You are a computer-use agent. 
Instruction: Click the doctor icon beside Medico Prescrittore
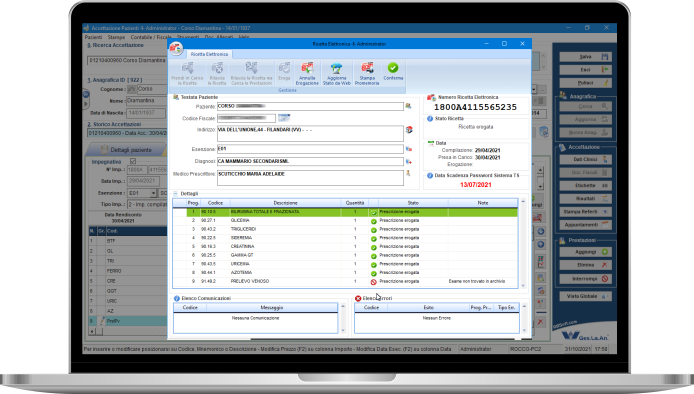point(408,174)
